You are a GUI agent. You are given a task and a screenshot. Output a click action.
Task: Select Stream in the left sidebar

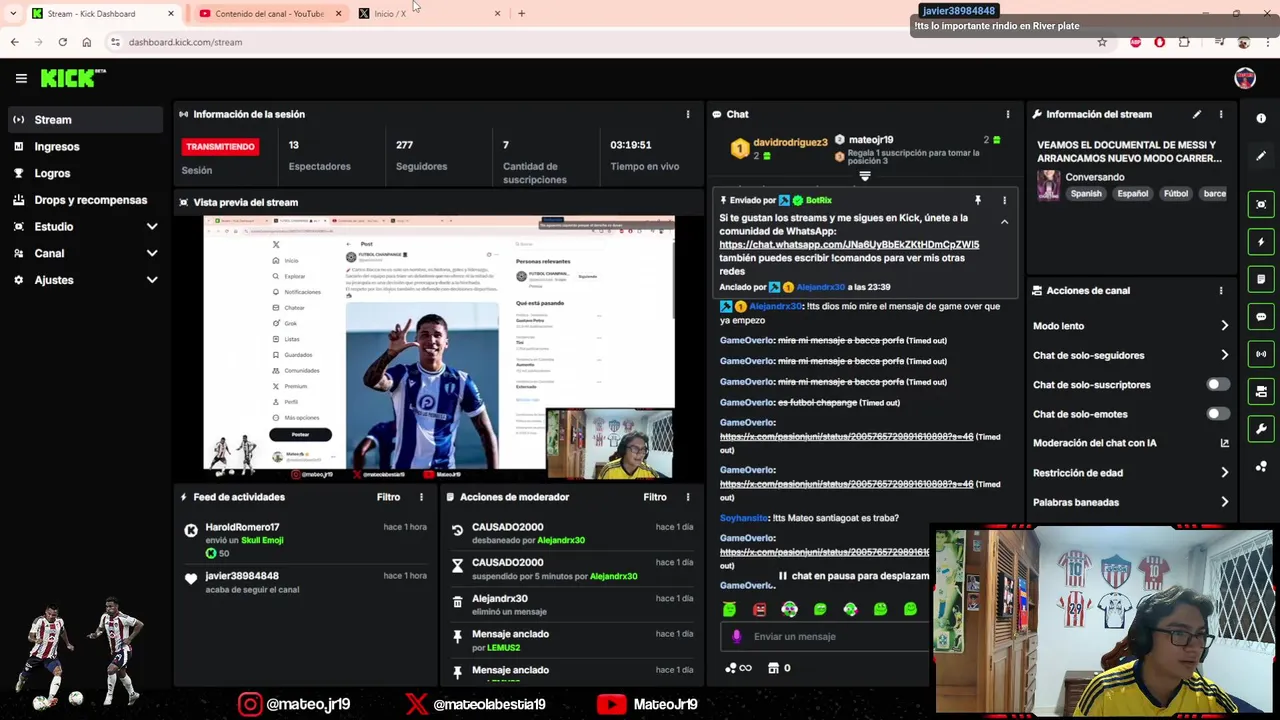tap(85, 120)
